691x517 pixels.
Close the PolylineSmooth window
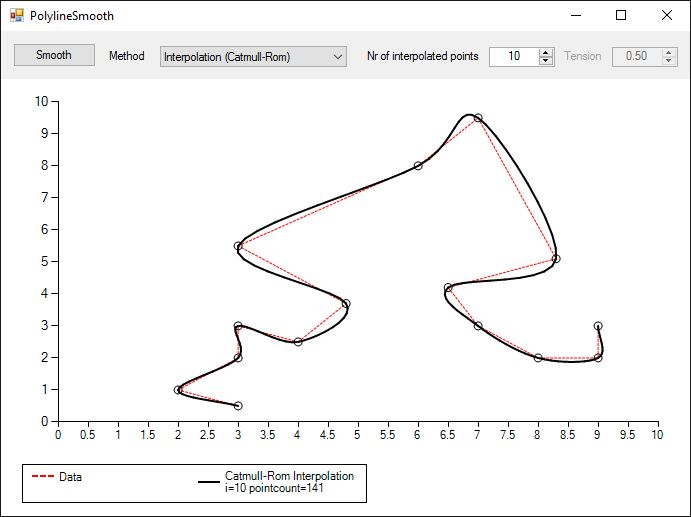[x=667, y=15]
